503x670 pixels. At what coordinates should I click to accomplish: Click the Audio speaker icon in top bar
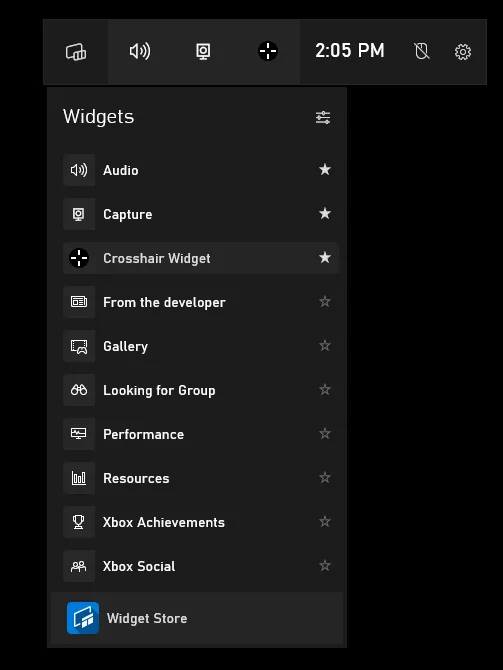click(x=140, y=51)
